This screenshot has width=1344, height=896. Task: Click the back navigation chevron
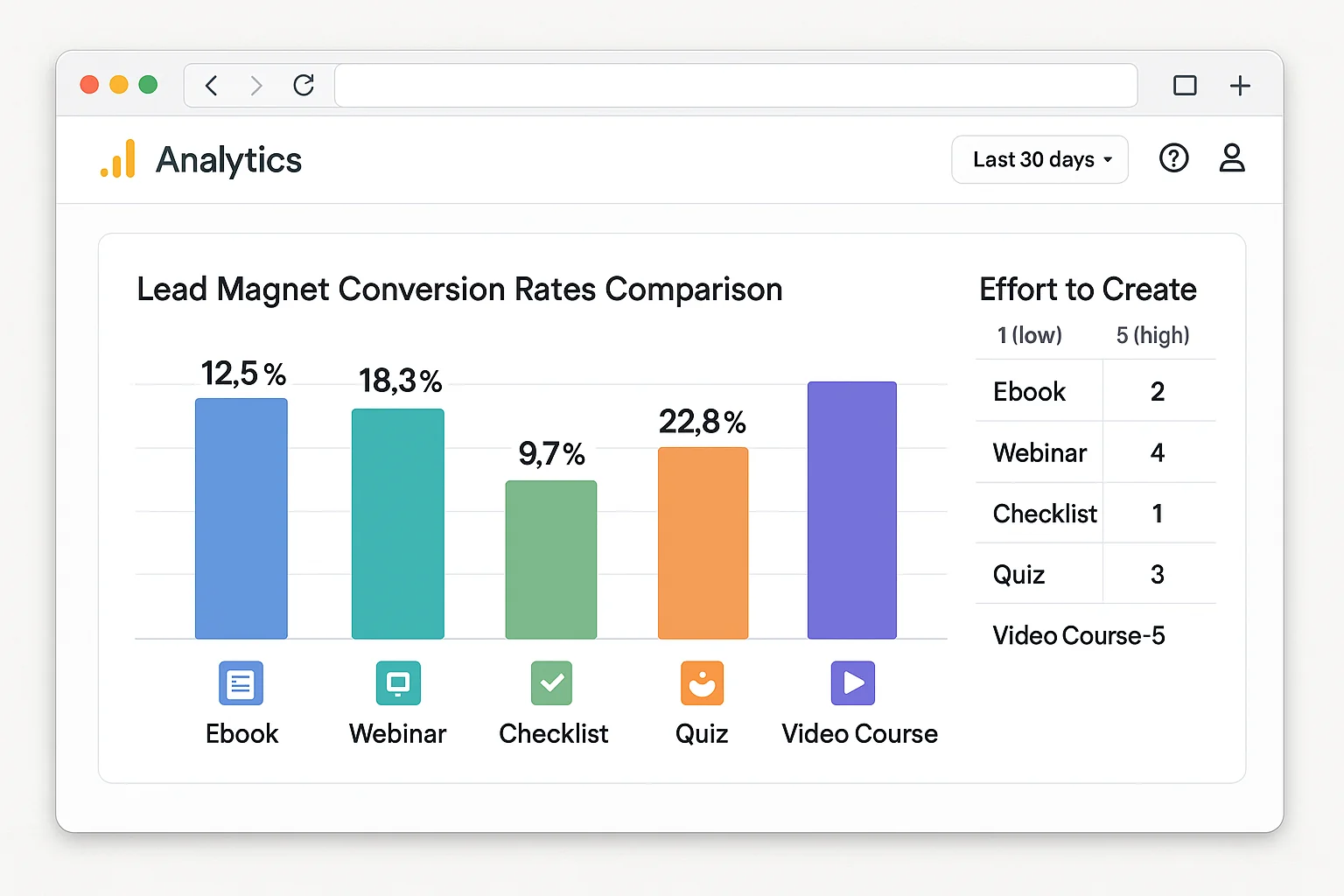tap(211, 85)
